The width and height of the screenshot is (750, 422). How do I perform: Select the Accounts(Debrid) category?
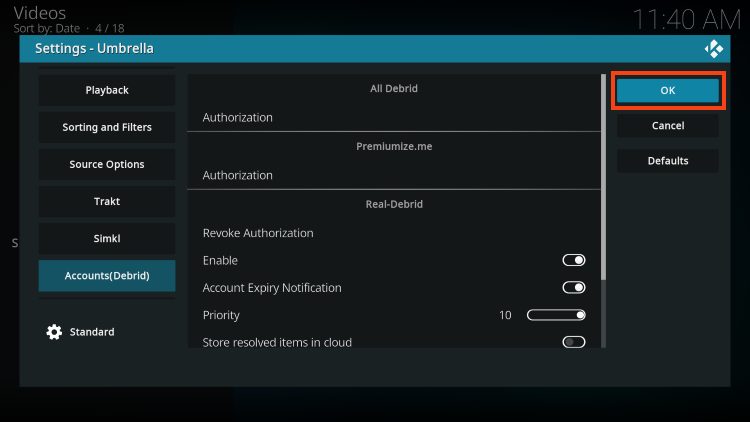pos(107,276)
